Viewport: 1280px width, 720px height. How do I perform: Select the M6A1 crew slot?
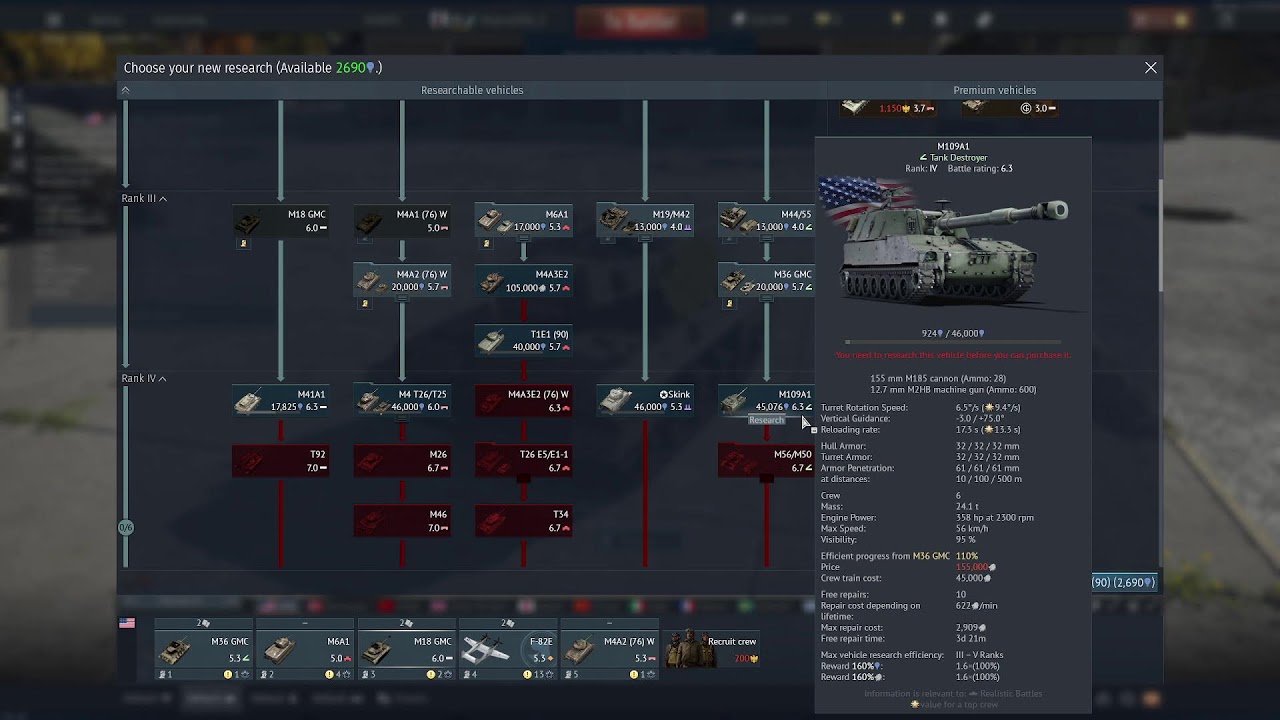click(305, 649)
